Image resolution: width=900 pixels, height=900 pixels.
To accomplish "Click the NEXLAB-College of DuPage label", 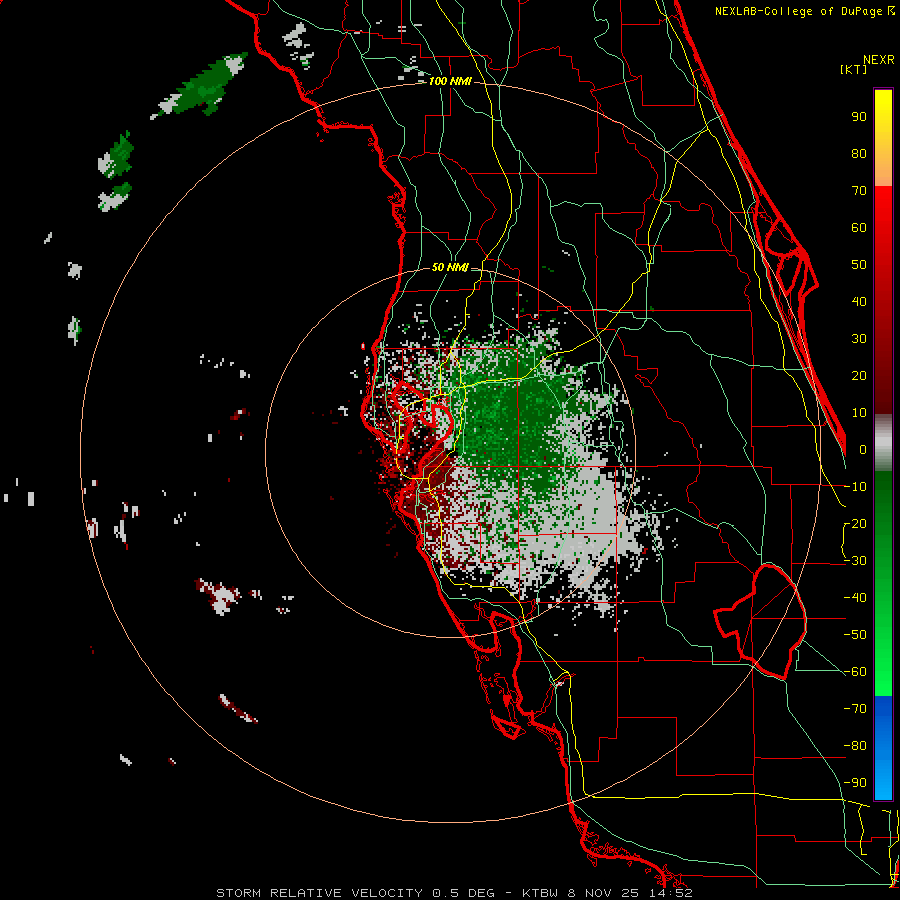I will pos(804,11).
